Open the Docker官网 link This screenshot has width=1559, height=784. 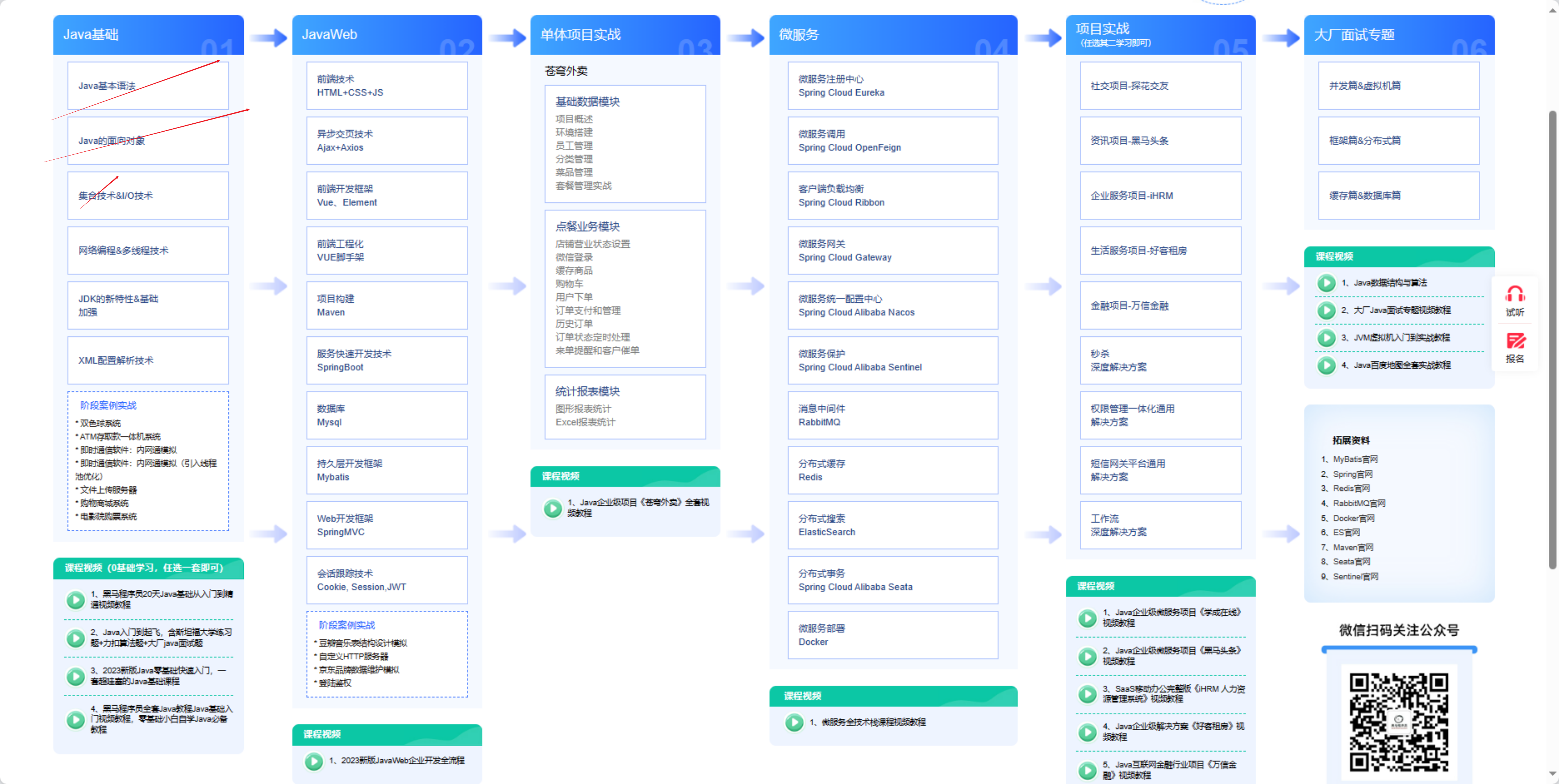pos(1354,518)
